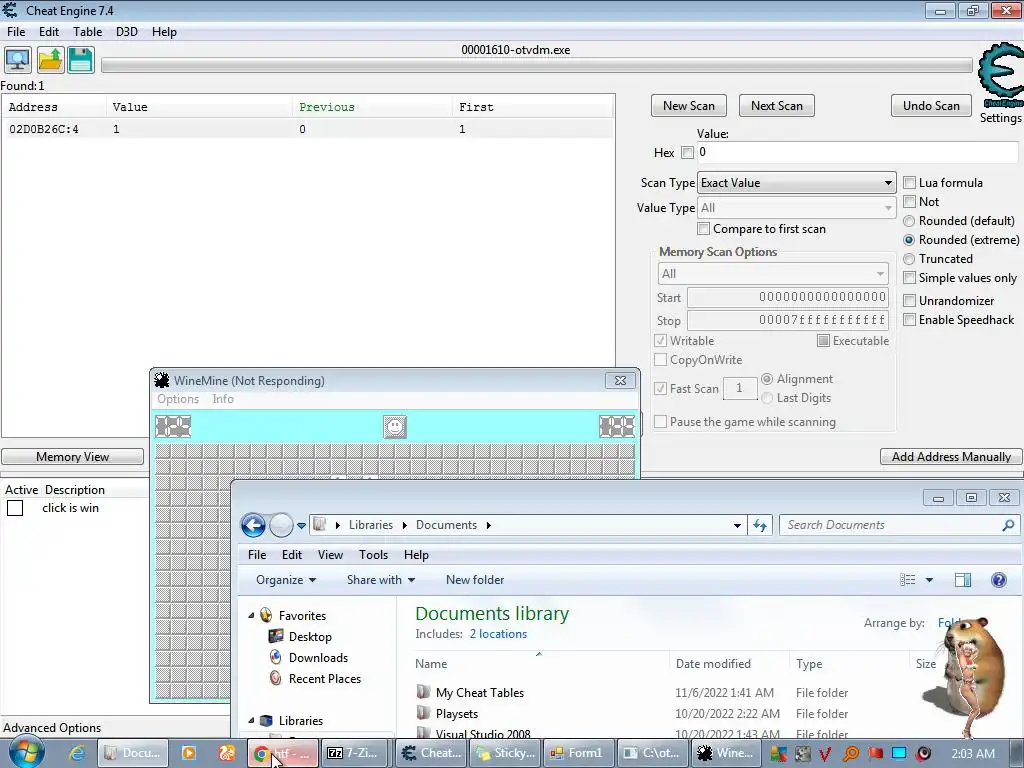Viewport: 1024px width, 768px height.
Task: Open the Cheat Engine Table menu
Action: (88, 32)
